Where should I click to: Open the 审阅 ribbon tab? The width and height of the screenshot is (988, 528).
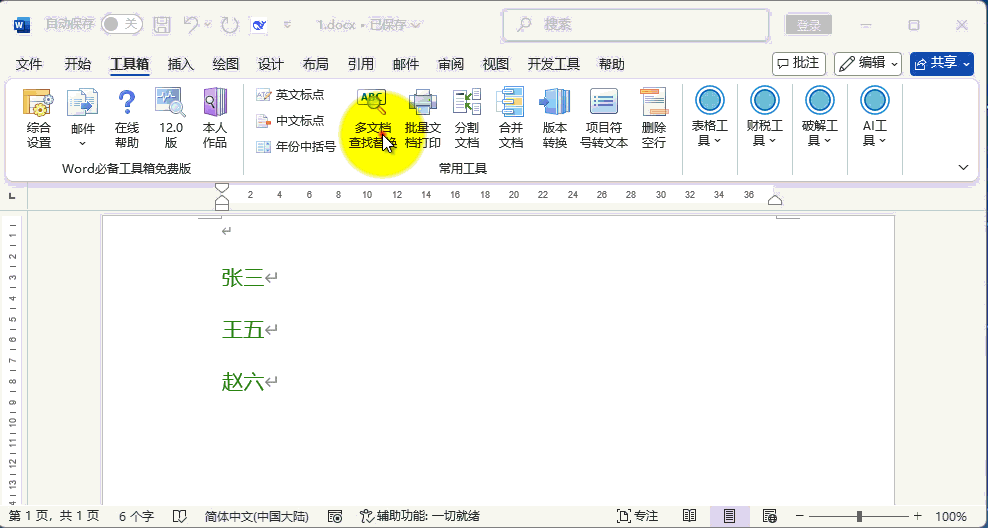[x=450, y=64]
